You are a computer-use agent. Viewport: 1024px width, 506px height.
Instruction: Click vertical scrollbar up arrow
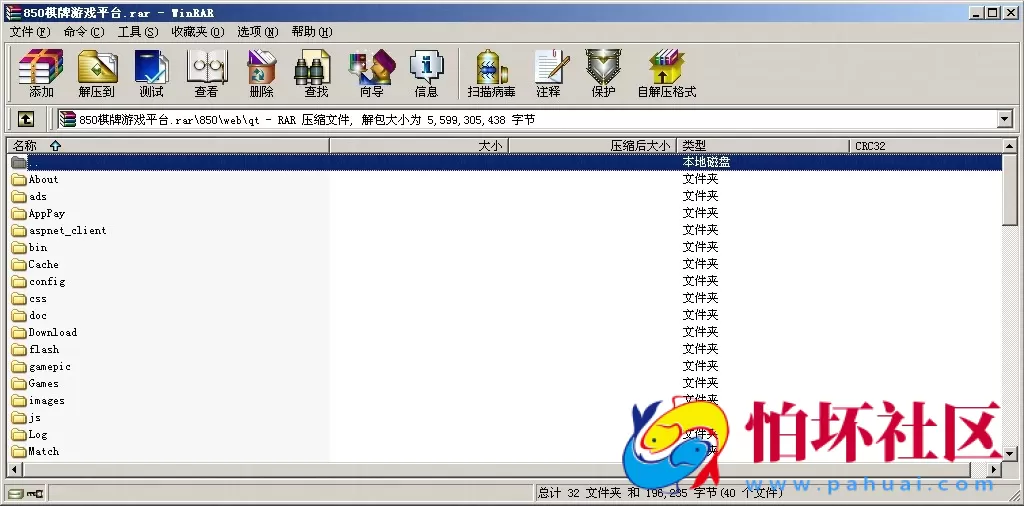pos(1011,146)
